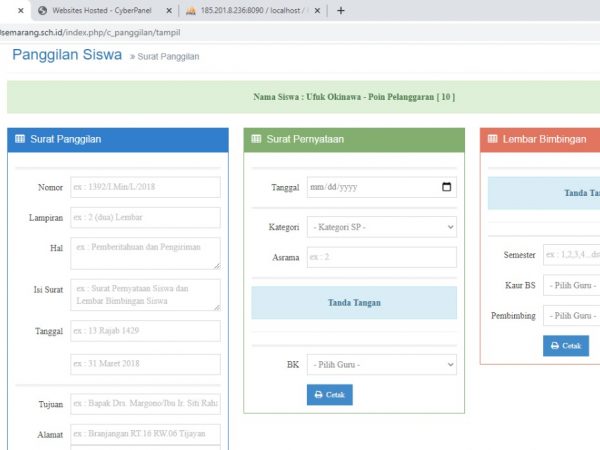This screenshot has width=600, height=450.
Task: Focus the Lampiran input field
Action: 145,218
